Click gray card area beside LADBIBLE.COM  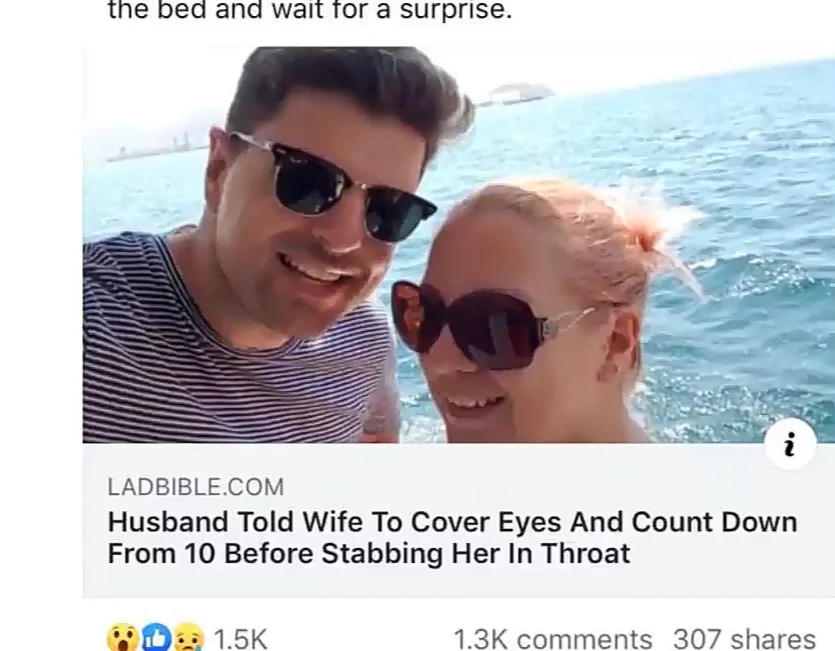click(x=533, y=487)
